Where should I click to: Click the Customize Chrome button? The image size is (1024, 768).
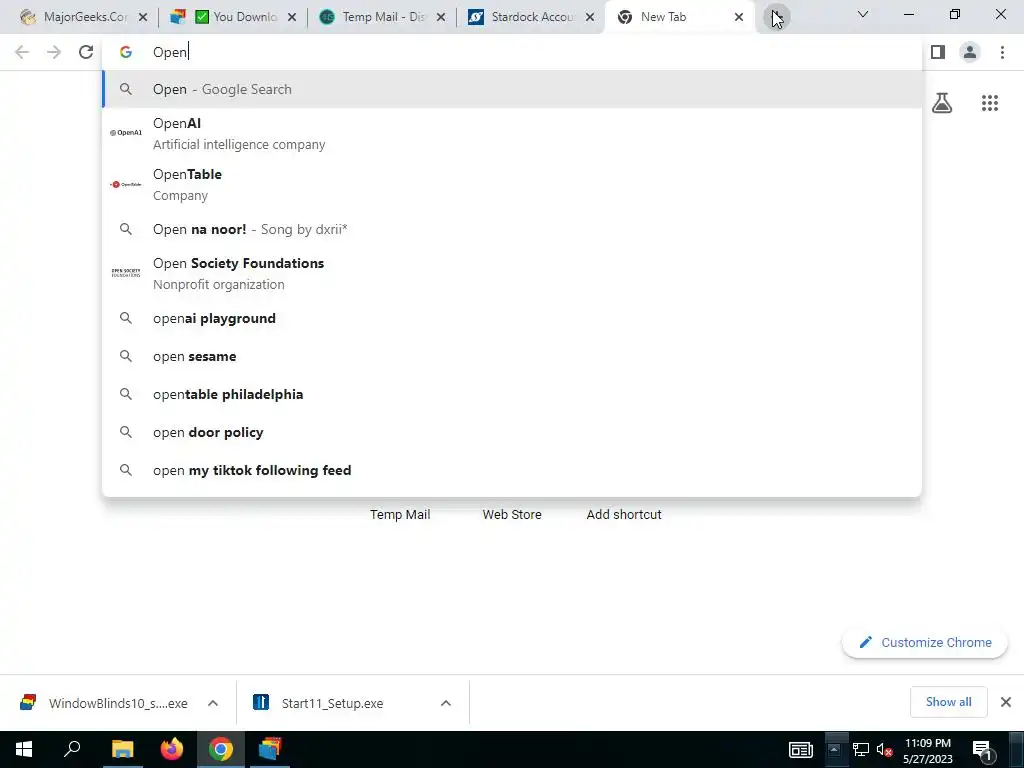click(925, 643)
